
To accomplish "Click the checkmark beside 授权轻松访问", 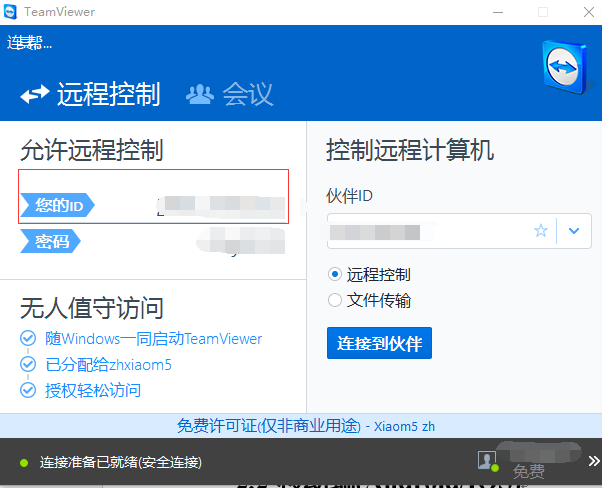I will coord(28,390).
